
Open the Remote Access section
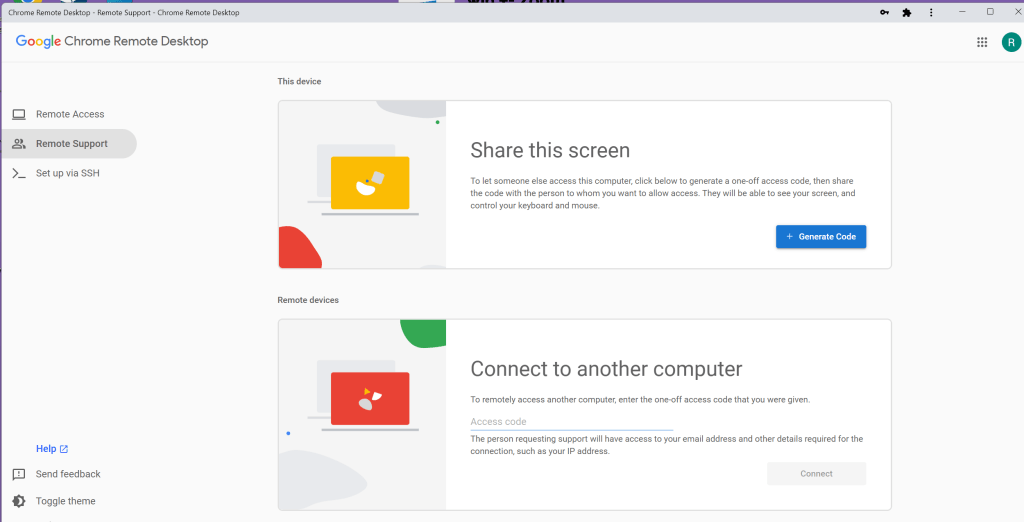point(70,114)
